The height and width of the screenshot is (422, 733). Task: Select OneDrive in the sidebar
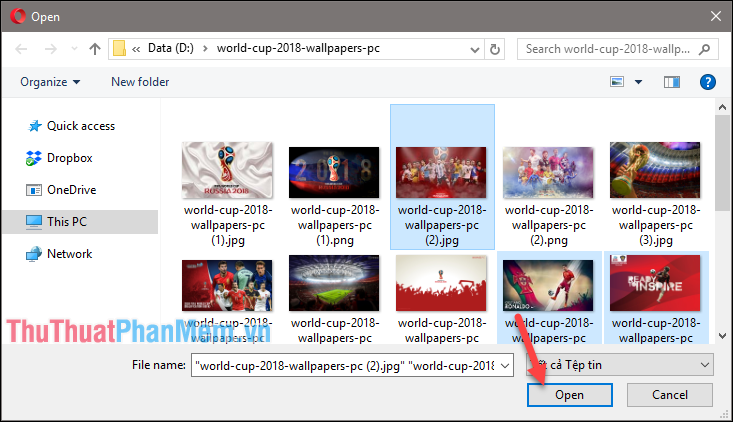[x=72, y=190]
